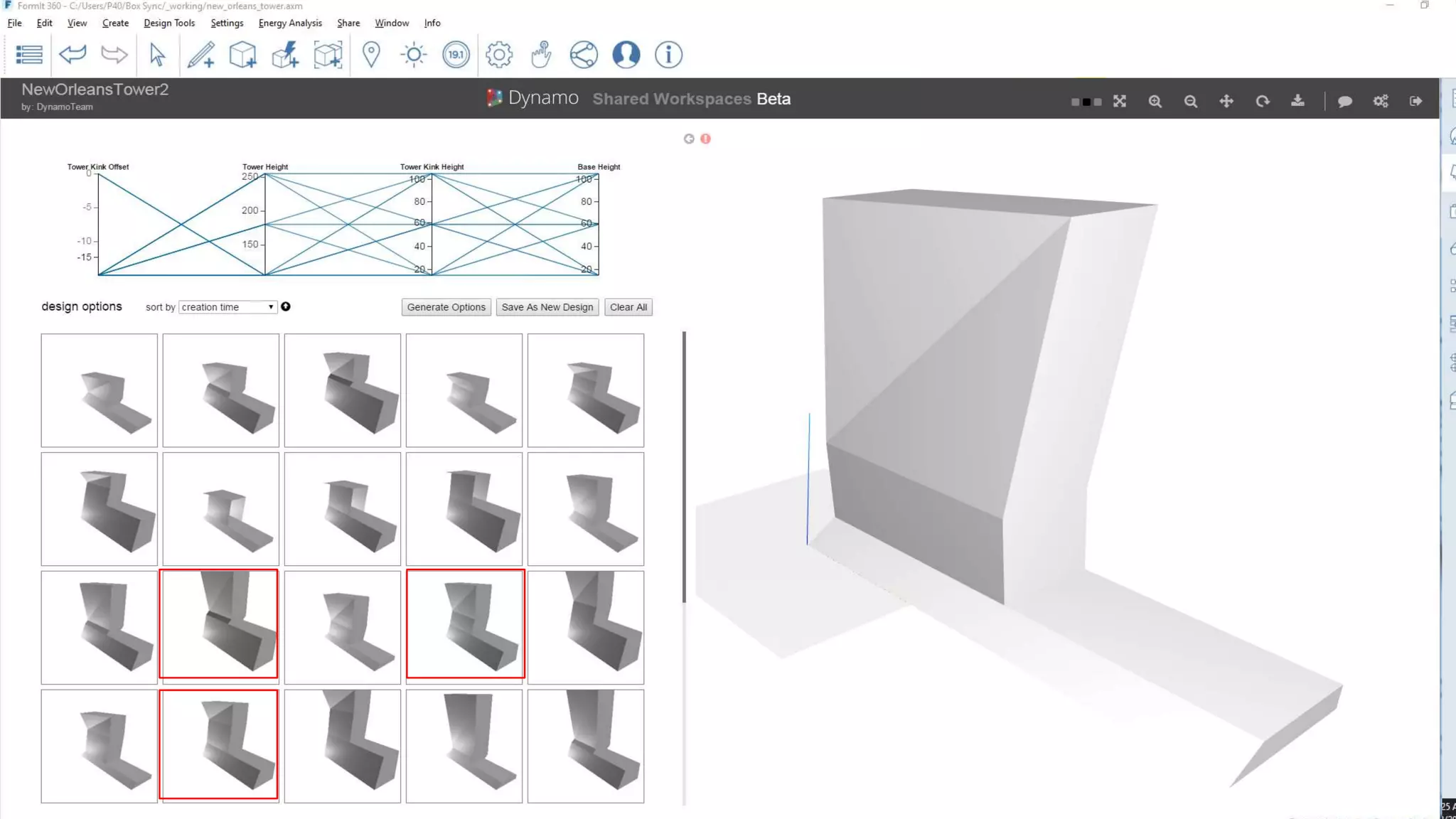Click the Set Location pin icon
The width and height of the screenshot is (1456, 819).
point(371,55)
